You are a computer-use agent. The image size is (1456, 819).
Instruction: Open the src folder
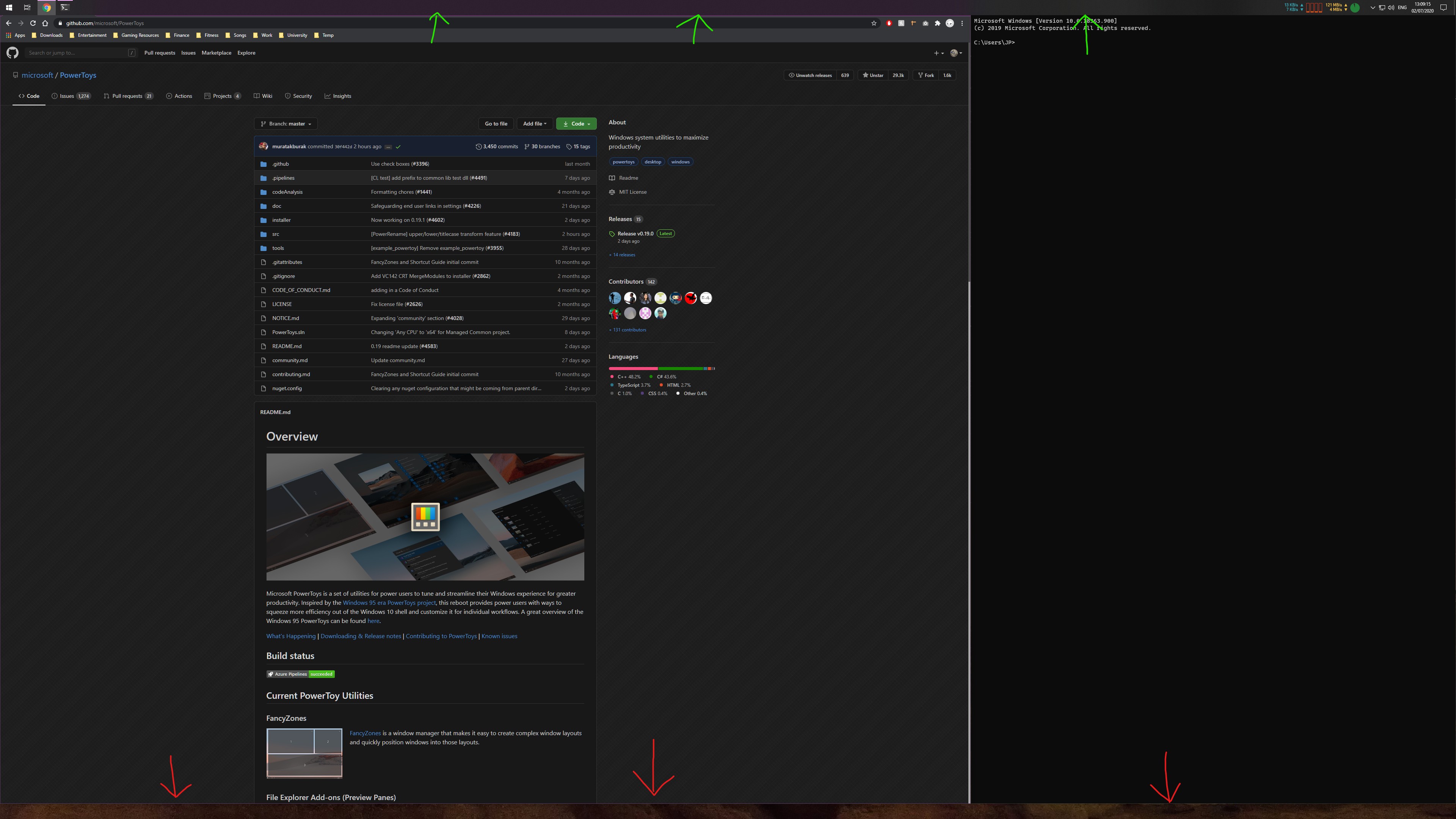coord(275,234)
